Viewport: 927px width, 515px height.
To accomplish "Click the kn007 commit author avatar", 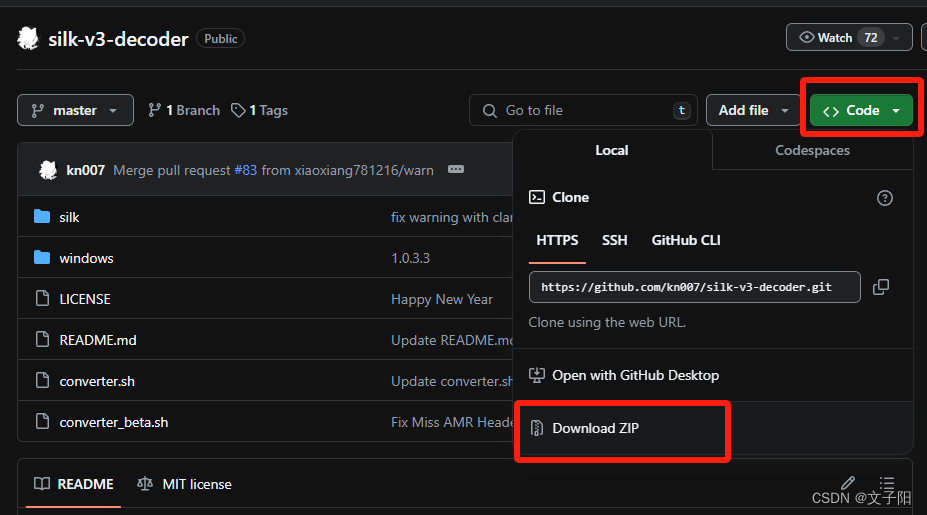I will [48, 170].
